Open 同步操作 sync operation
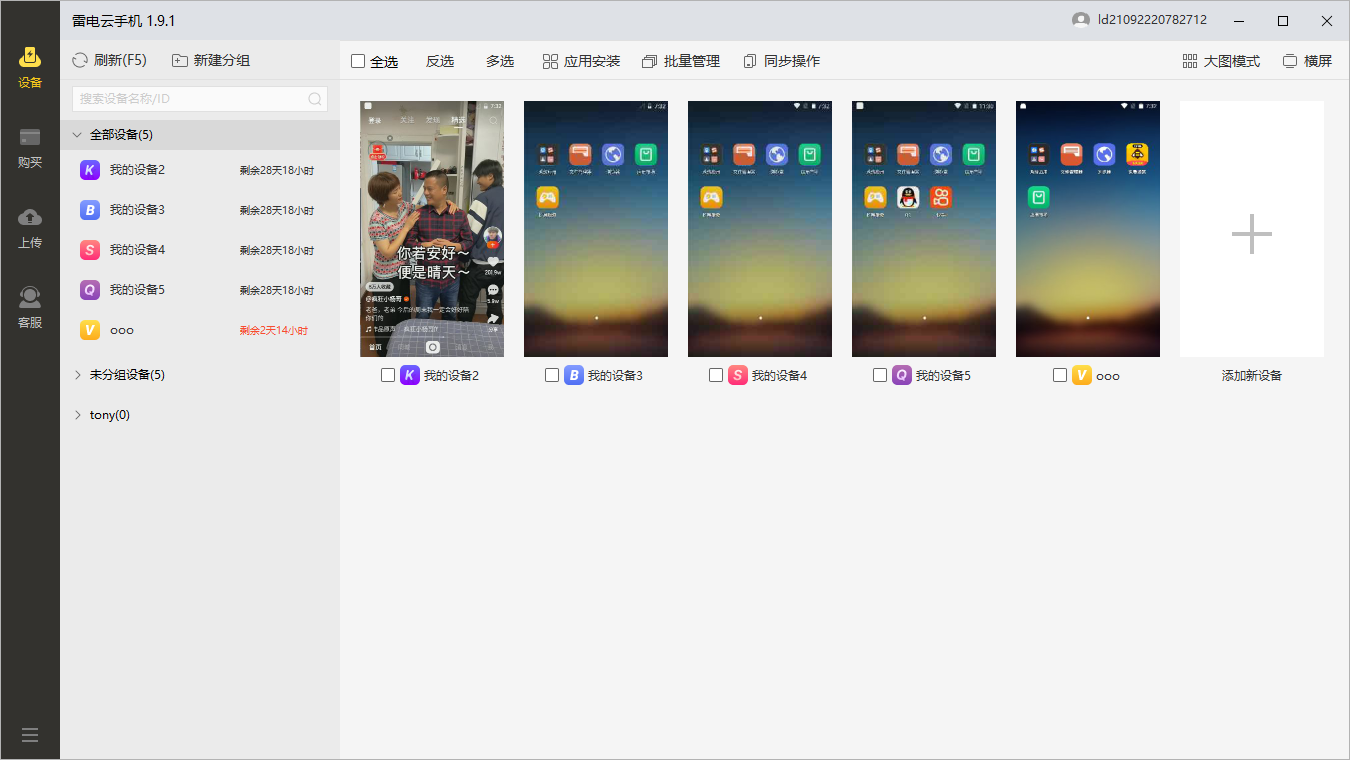Image resolution: width=1350 pixels, height=760 pixels. tap(781, 61)
